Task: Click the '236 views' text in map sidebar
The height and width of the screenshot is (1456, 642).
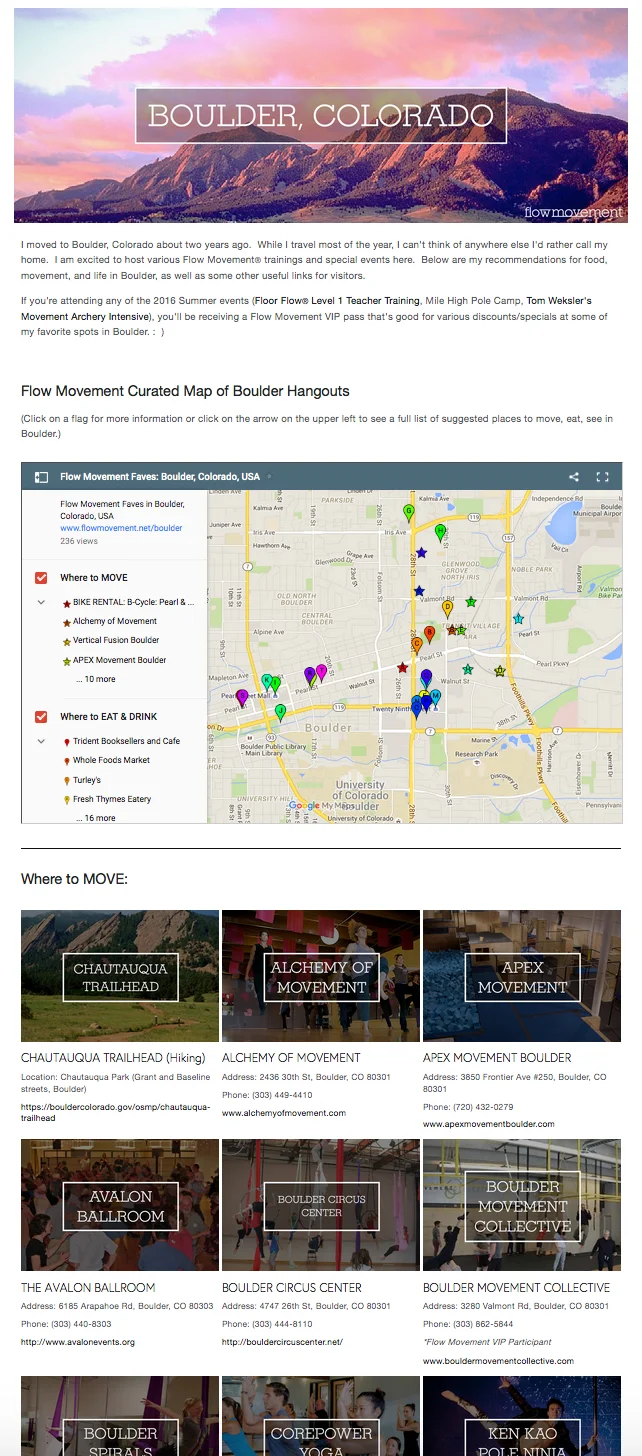Action: [x=79, y=541]
